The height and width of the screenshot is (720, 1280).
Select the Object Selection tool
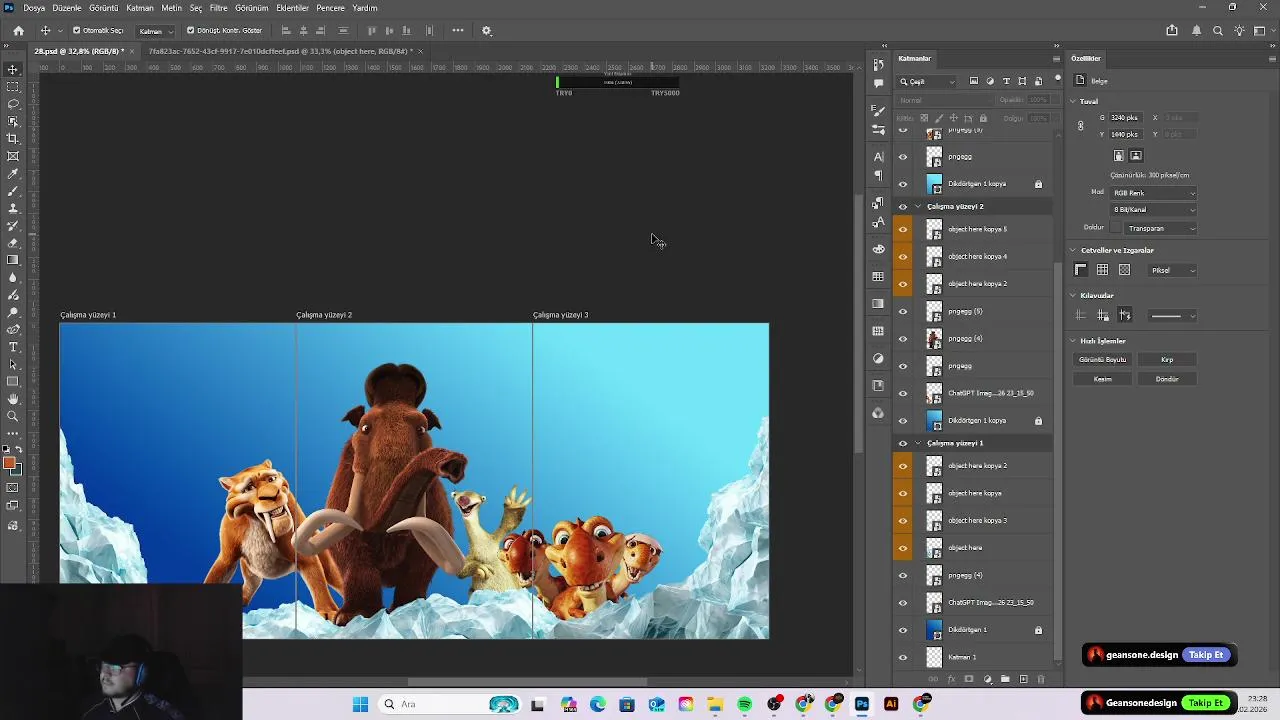click(13, 121)
